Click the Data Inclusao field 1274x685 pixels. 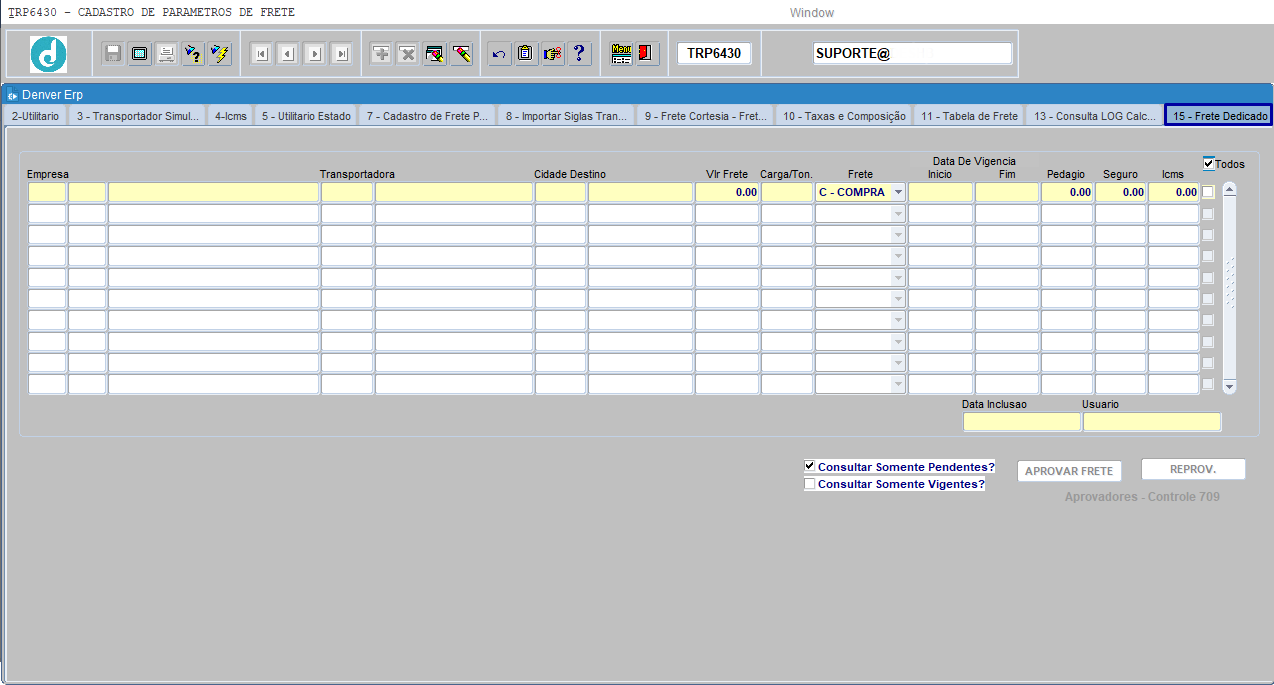point(1022,422)
